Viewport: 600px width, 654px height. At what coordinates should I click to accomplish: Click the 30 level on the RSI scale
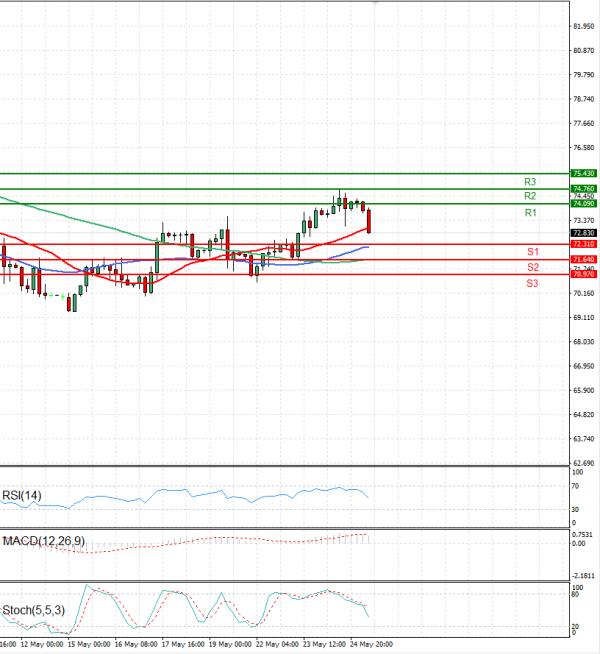point(575,510)
